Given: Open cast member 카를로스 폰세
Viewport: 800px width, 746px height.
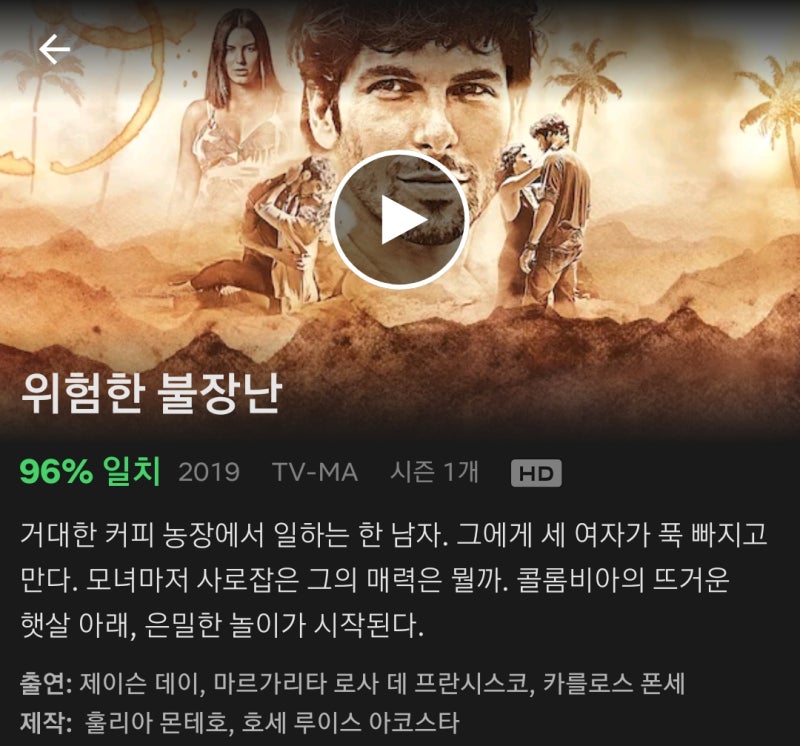Looking at the screenshot, I should pyautogui.click(x=613, y=683).
